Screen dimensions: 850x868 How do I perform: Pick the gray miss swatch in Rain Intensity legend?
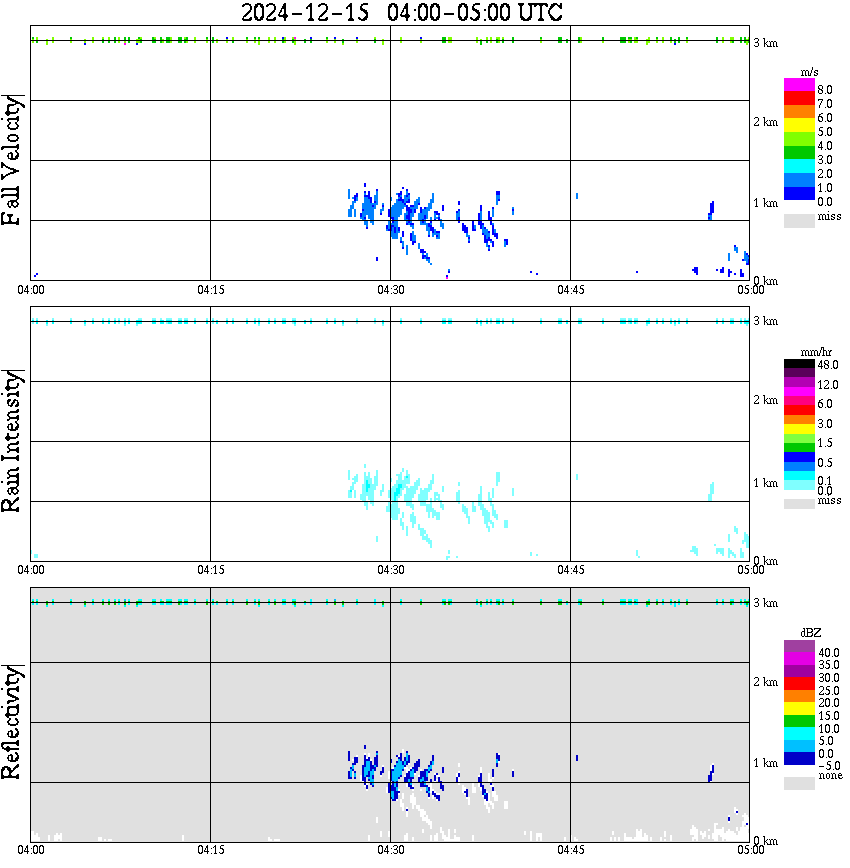pyautogui.click(x=799, y=504)
